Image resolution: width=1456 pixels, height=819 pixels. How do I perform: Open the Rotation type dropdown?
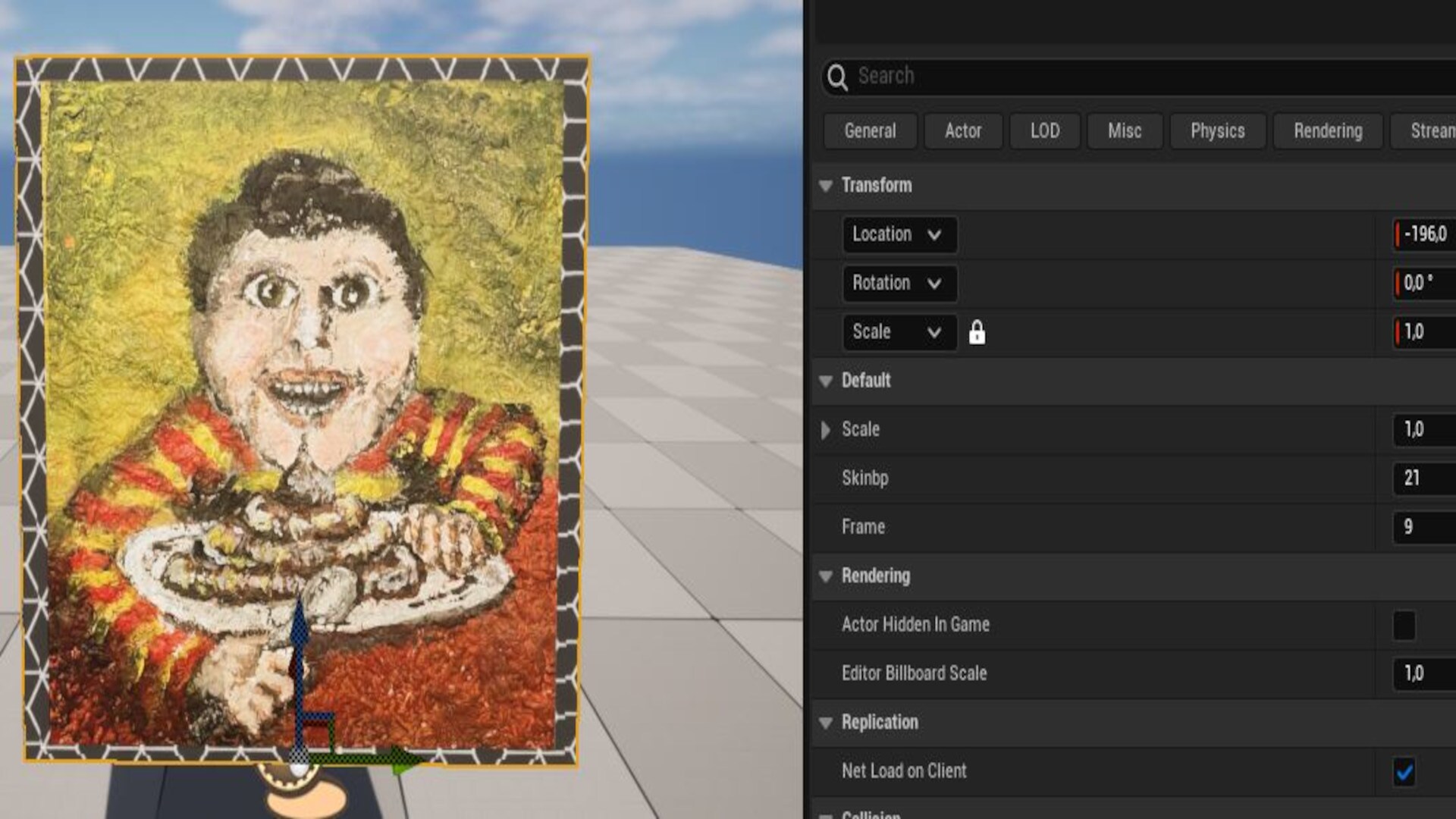[x=899, y=283]
